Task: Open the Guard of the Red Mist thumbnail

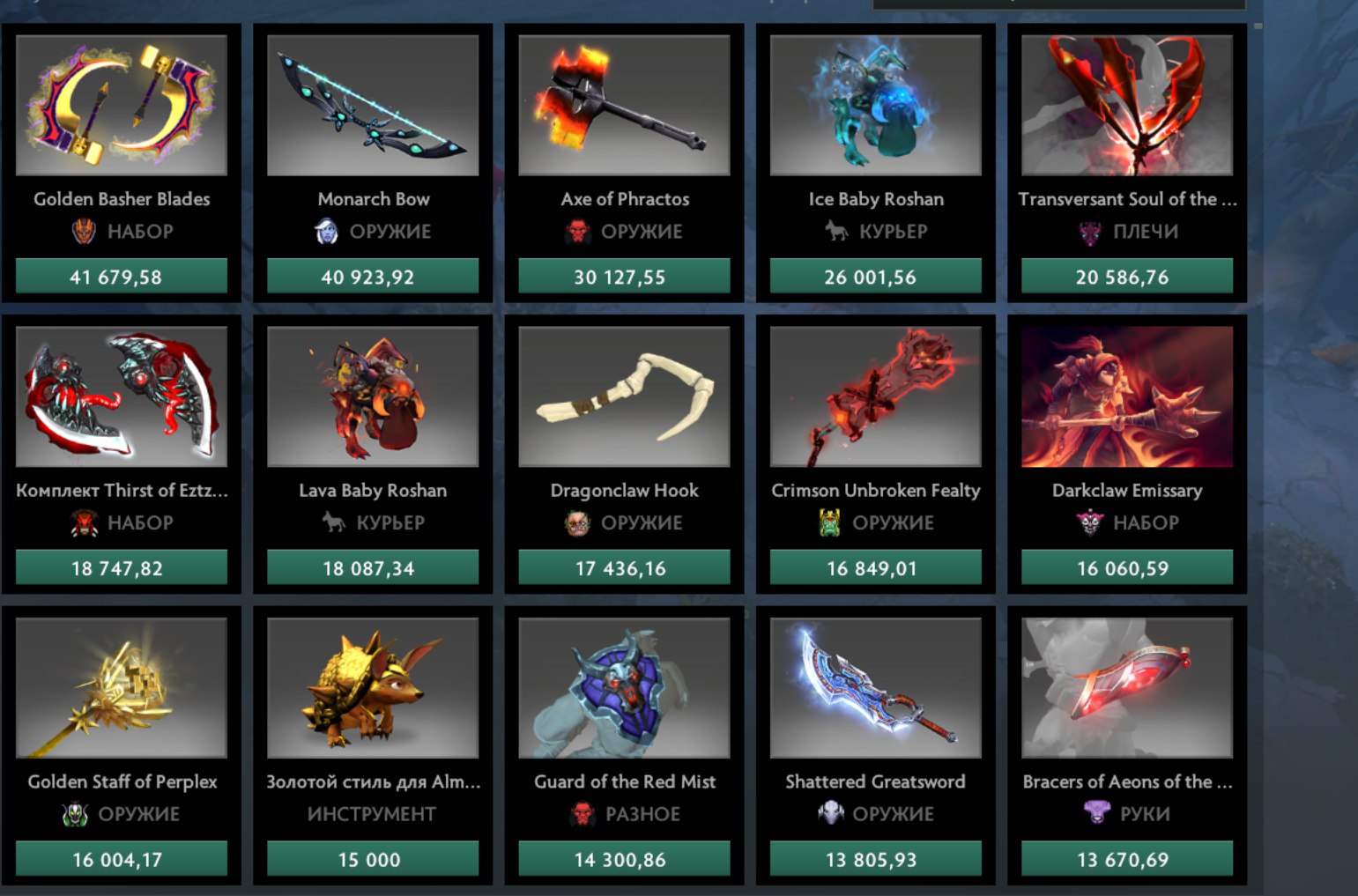Action: tap(625, 687)
